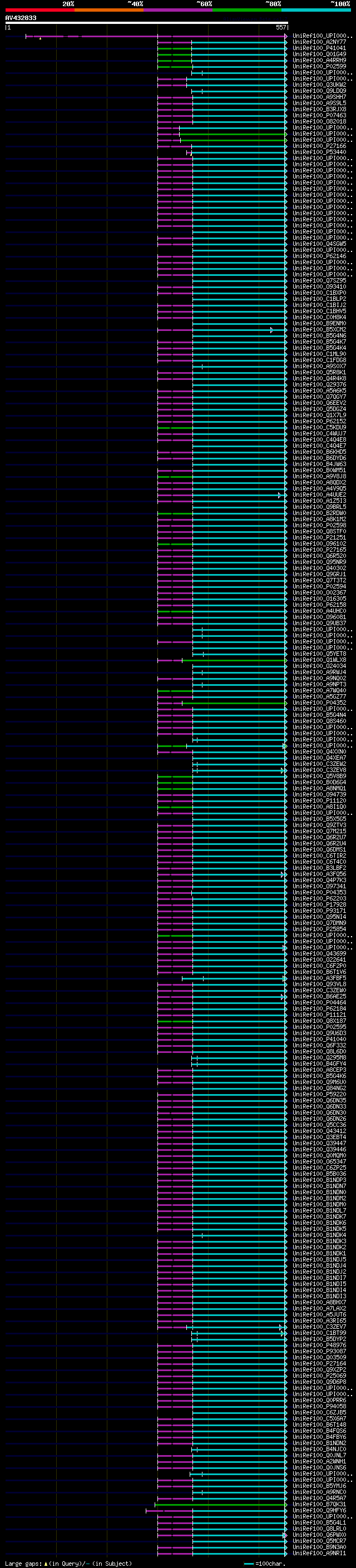Select the UniRef100_P07463 hit
Image resolution: width=356 pixels, height=1568 pixels.
pos(319,115)
